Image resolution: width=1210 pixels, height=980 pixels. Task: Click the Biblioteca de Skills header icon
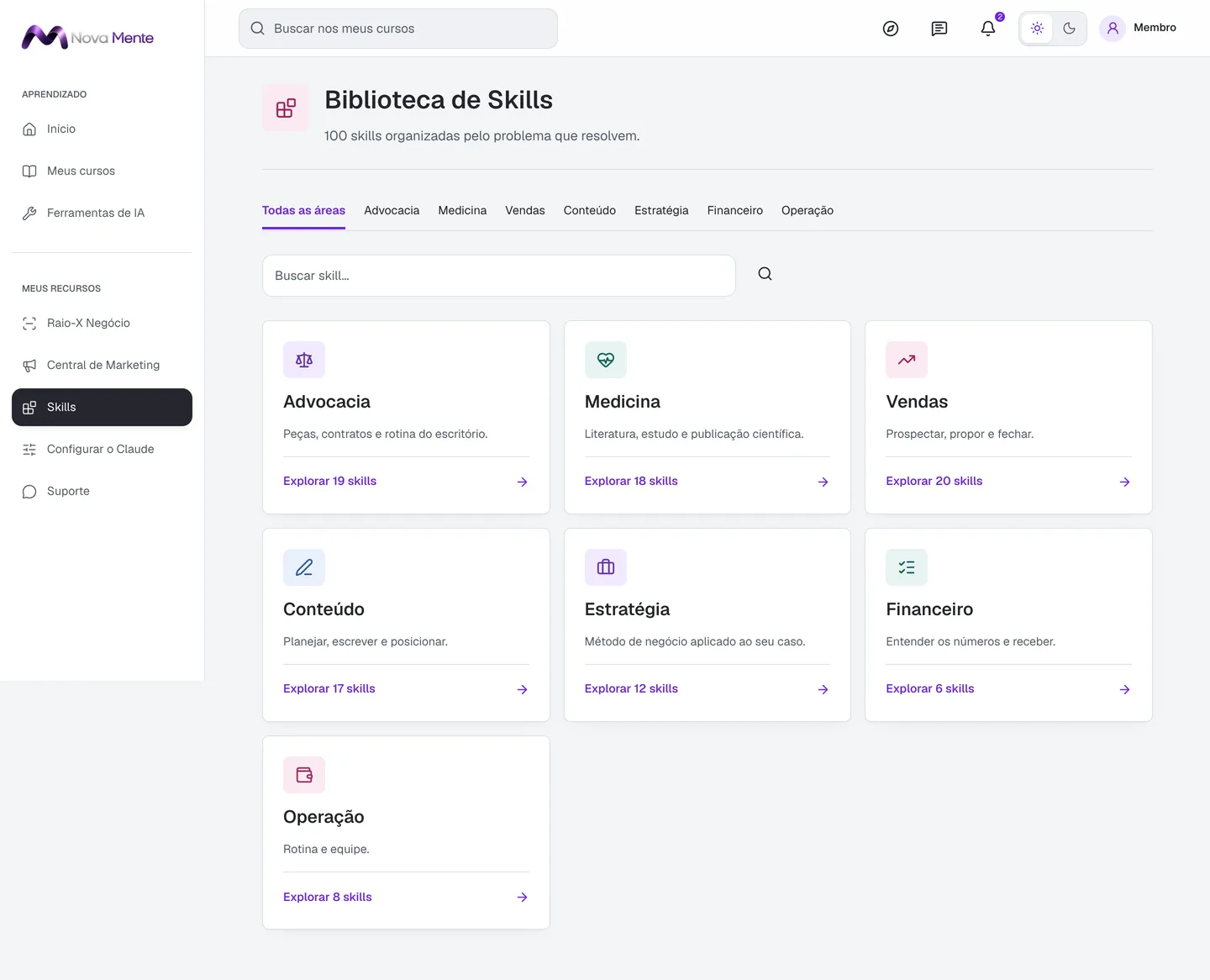286,108
